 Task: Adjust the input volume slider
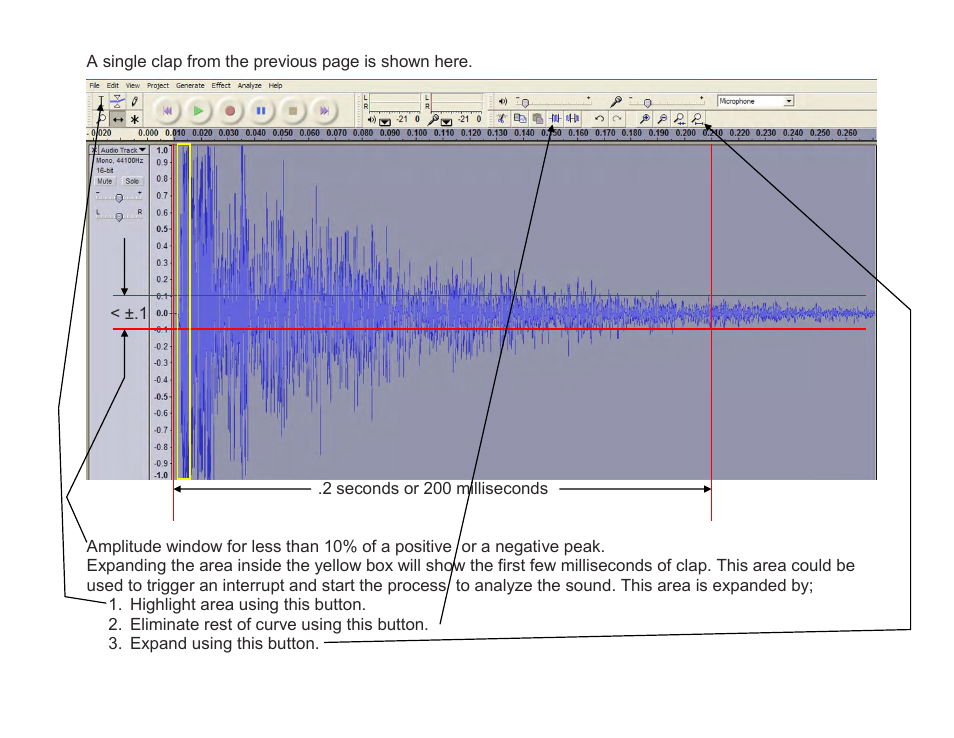(667, 101)
